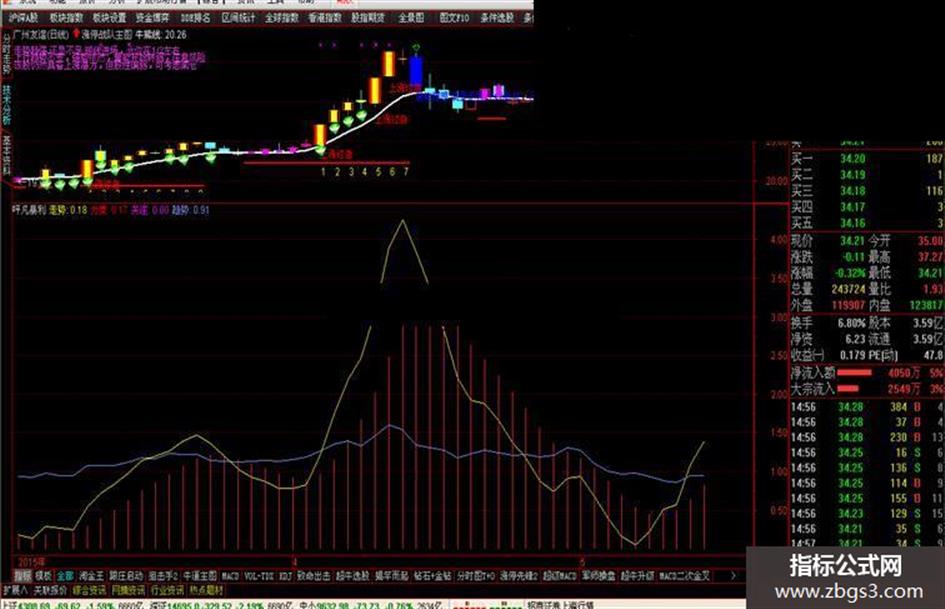Open the 全景图 view
This screenshot has width=945, height=609.
[411, 18]
